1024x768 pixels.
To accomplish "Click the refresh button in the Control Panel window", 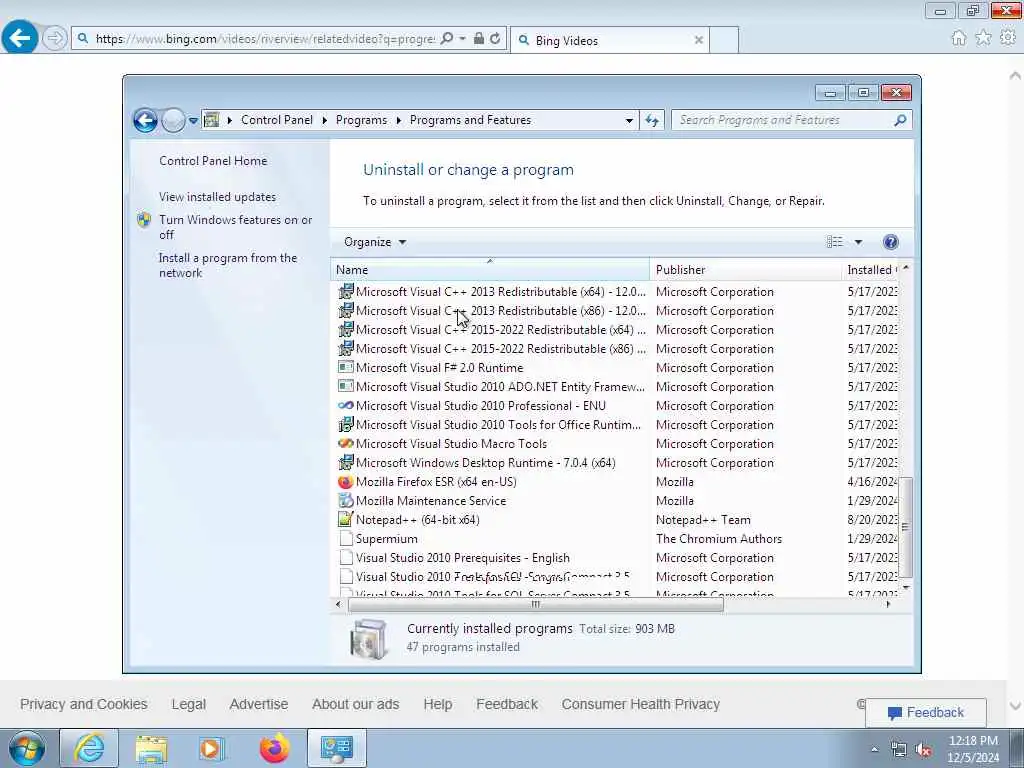I will (652, 120).
